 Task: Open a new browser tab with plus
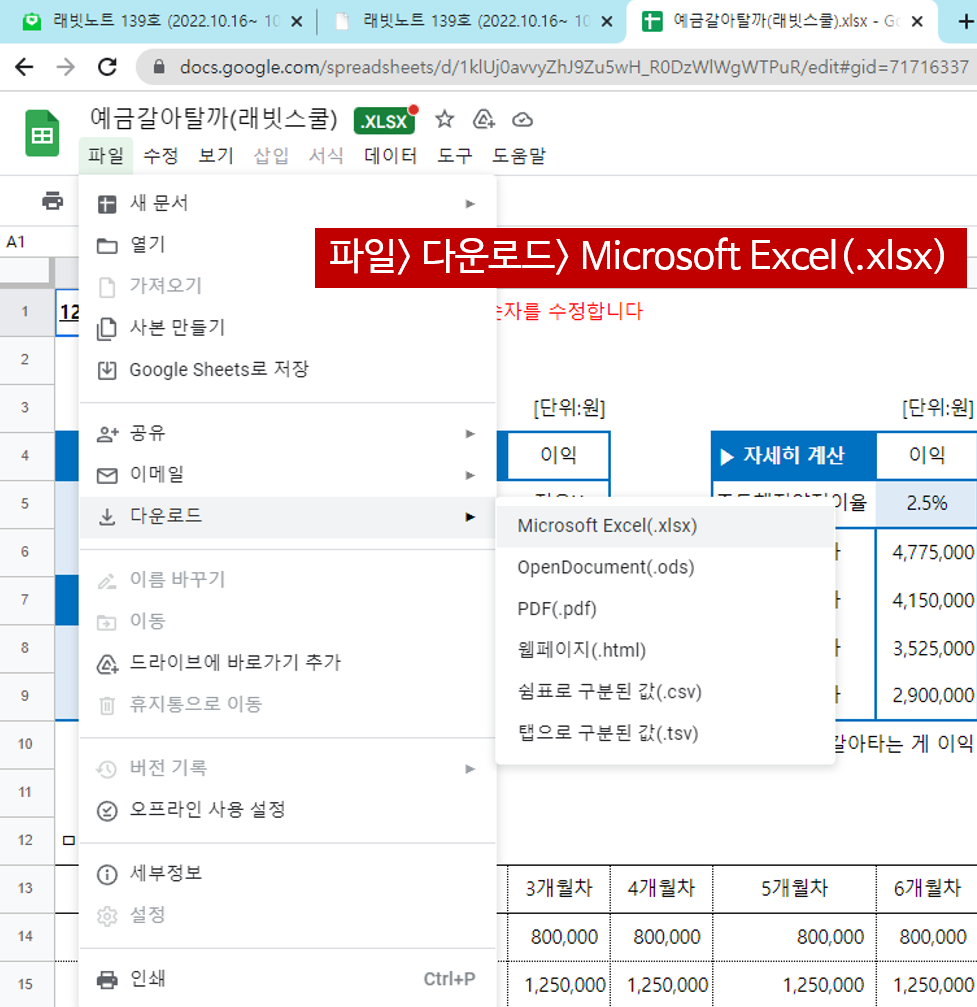tap(965, 21)
